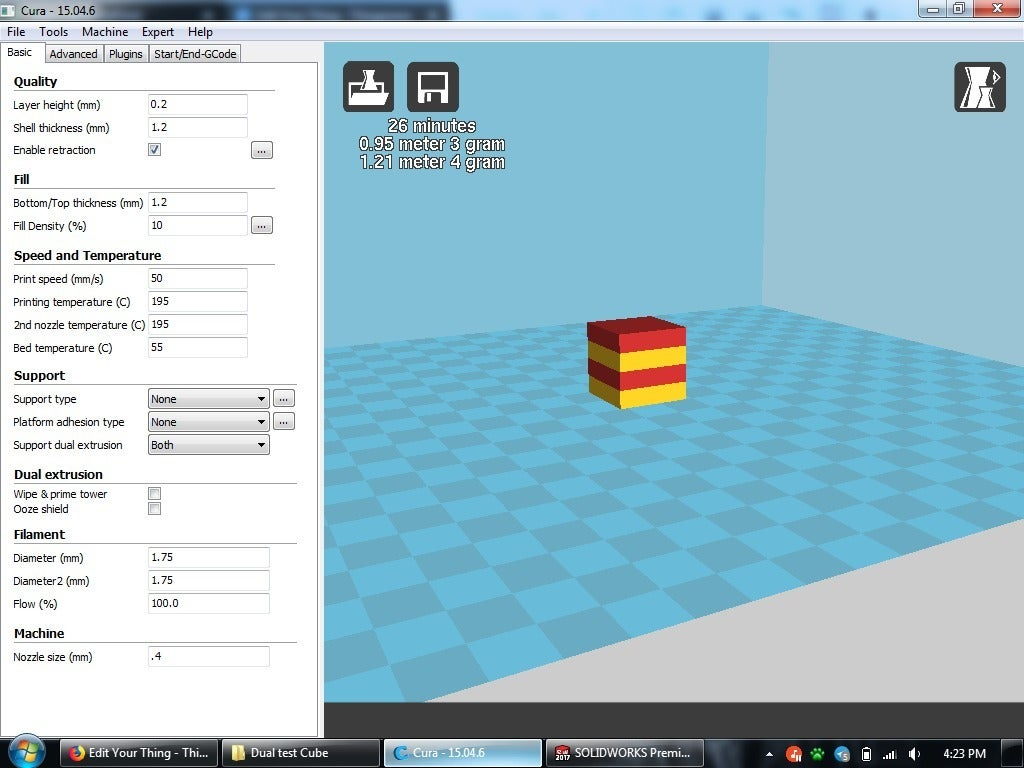Open platform adhesion expert settings icon

[x=283, y=421]
